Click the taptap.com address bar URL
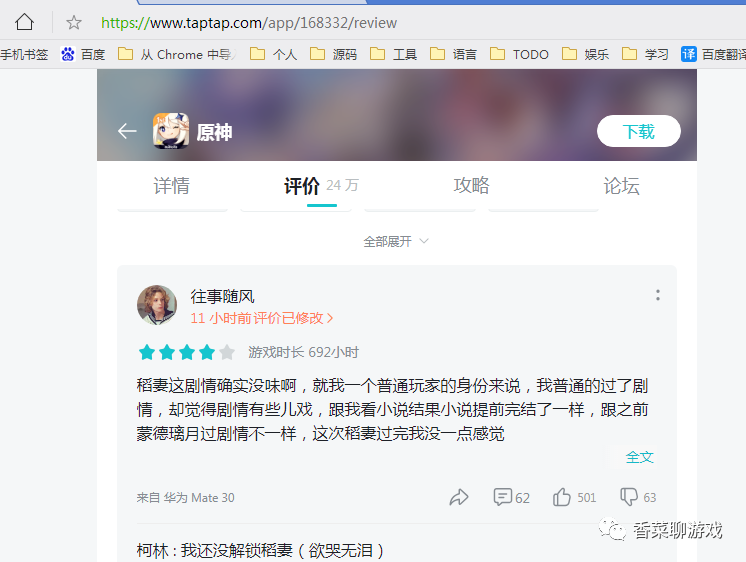 pyautogui.click(x=249, y=23)
